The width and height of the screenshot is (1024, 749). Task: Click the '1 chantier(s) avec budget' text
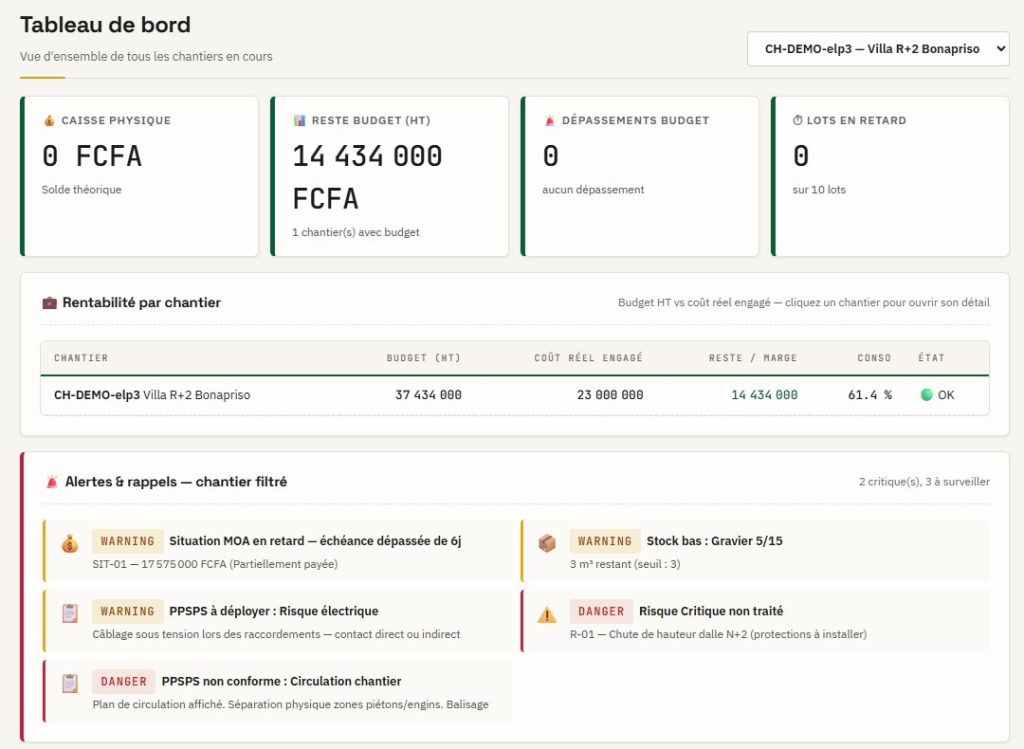point(355,232)
